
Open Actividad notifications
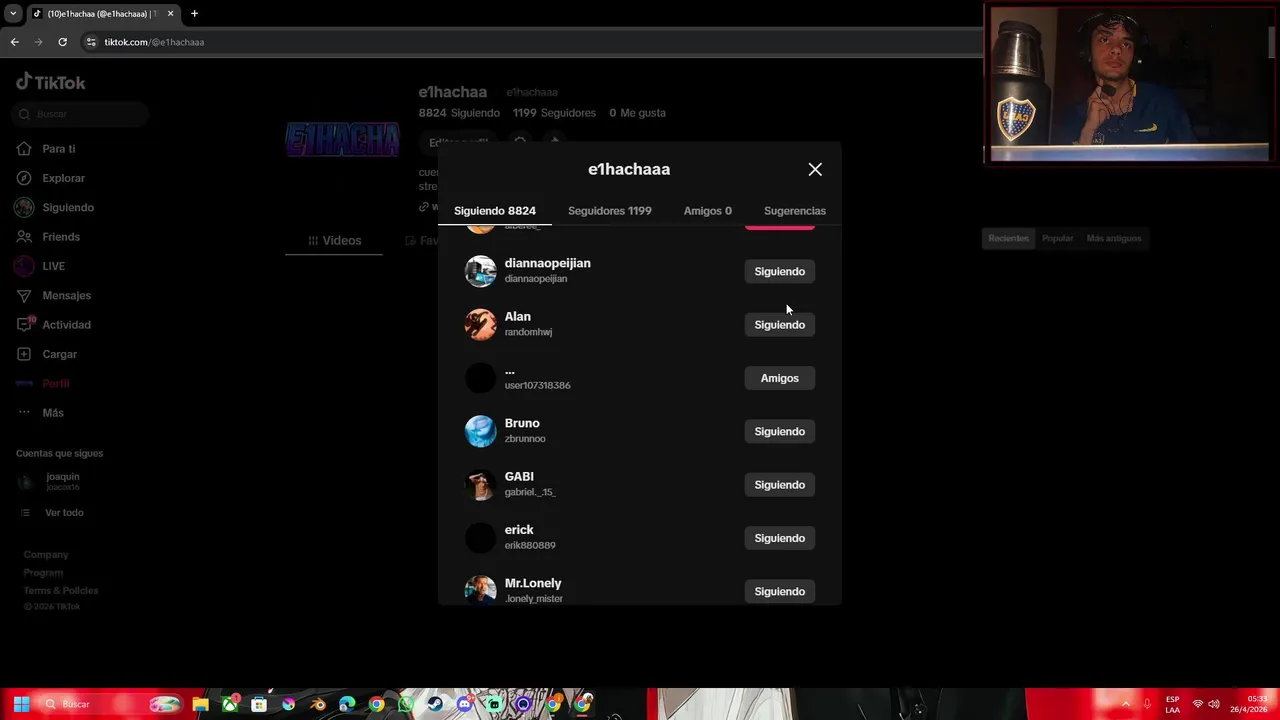coord(66,325)
